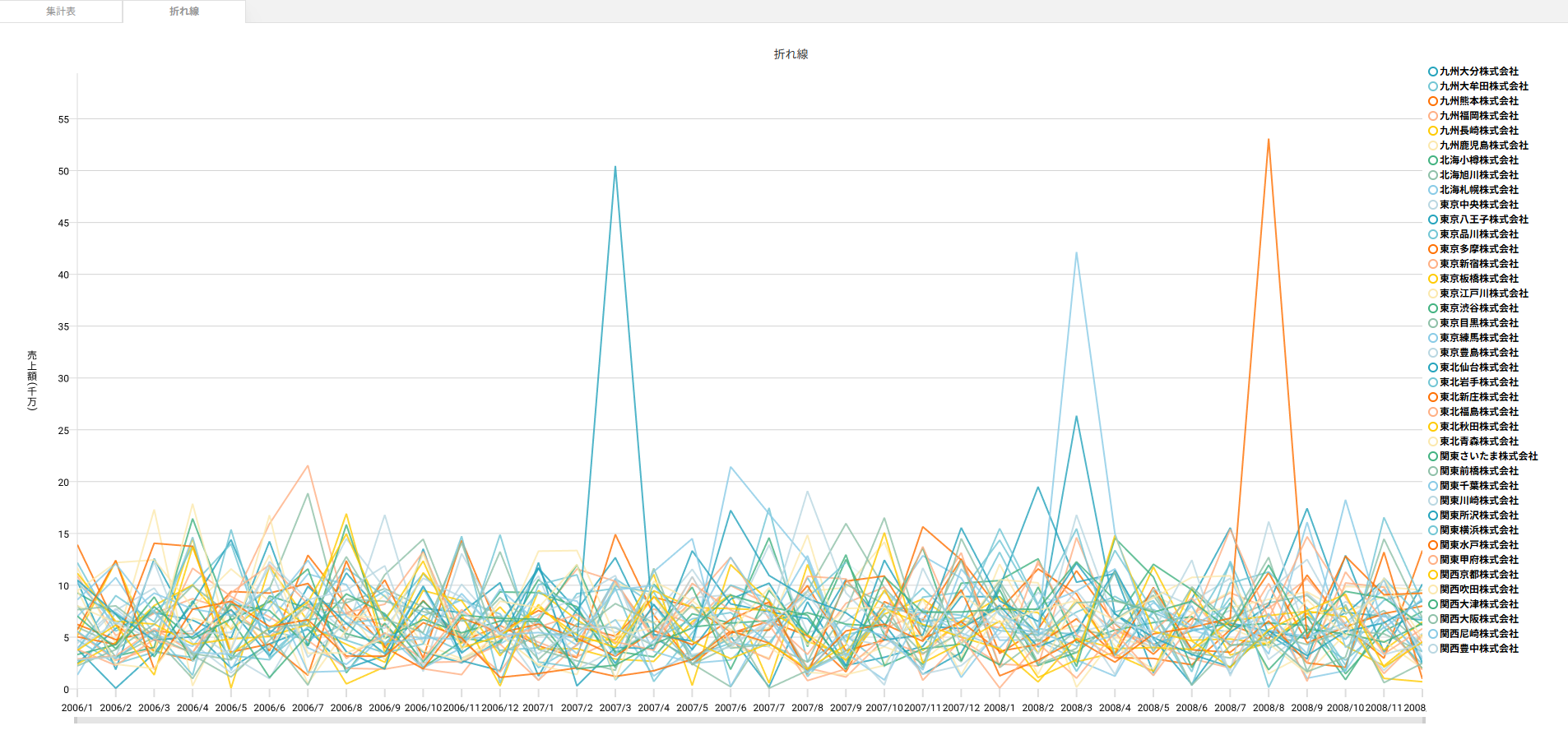The width and height of the screenshot is (1568, 735).
Task: Click the 北海小樽株式会社 green legend marker
Action: coord(1433,160)
